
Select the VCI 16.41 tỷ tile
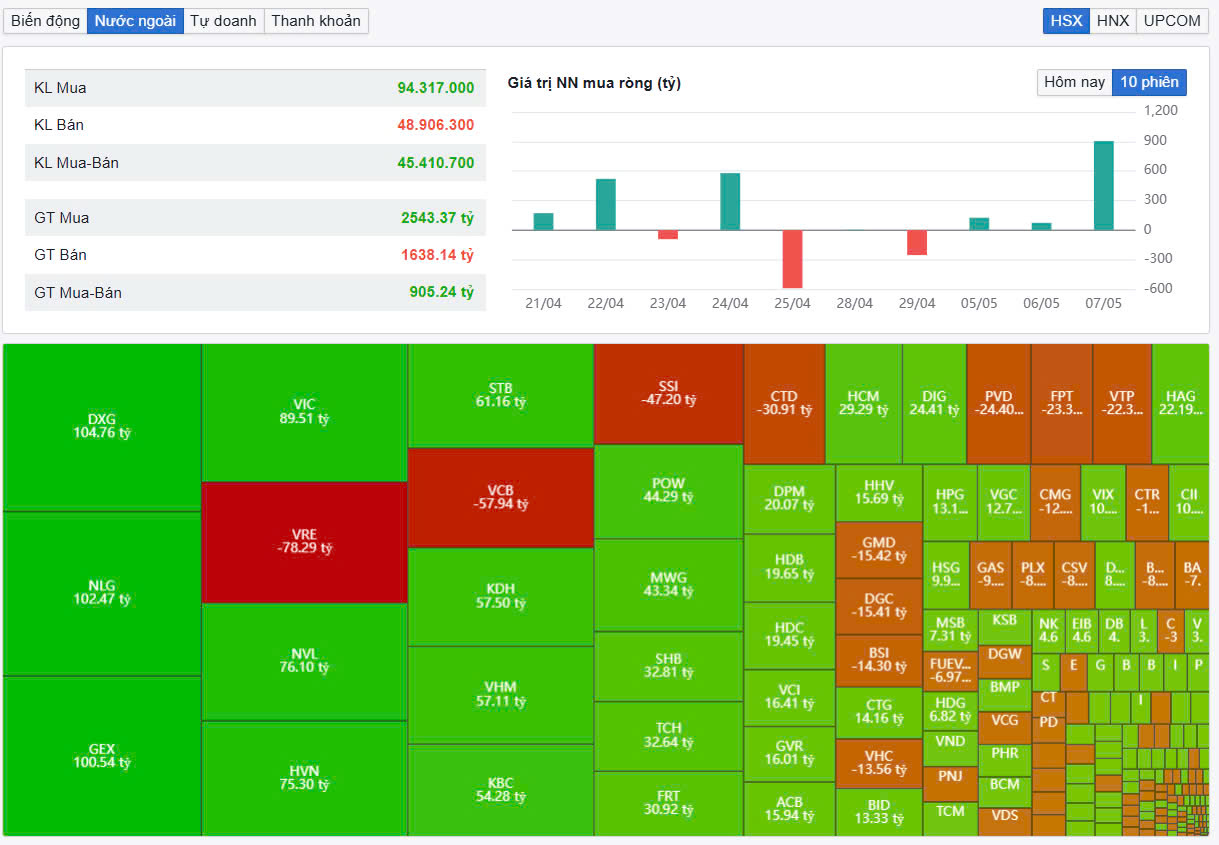click(x=789, y=697)
